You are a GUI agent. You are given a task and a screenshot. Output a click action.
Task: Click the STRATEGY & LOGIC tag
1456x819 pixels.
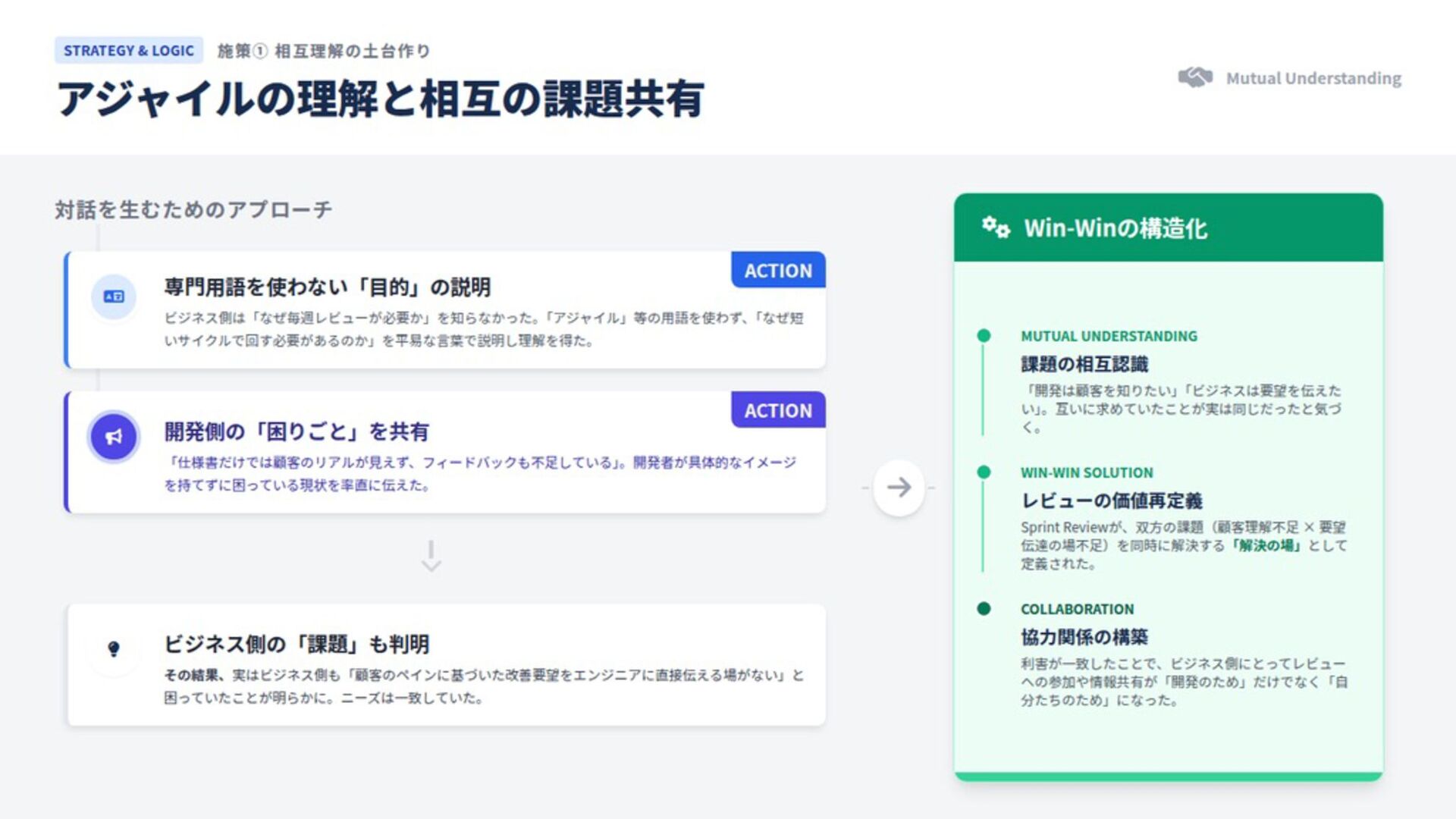tap(128, 51)
